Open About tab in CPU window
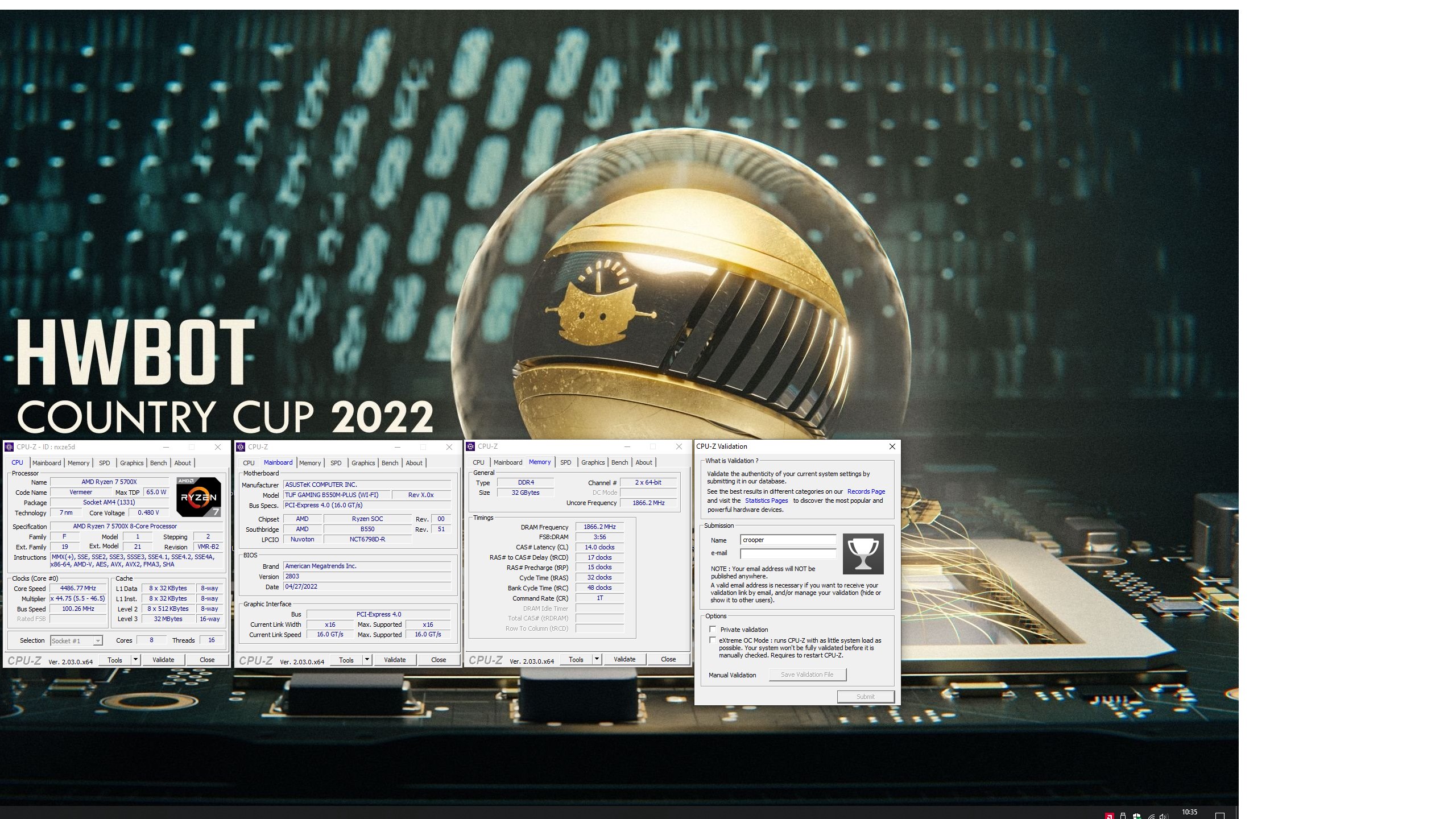The height and width of the screenshot is (819, 1456). pyautogui.click(x=183, y=463)
